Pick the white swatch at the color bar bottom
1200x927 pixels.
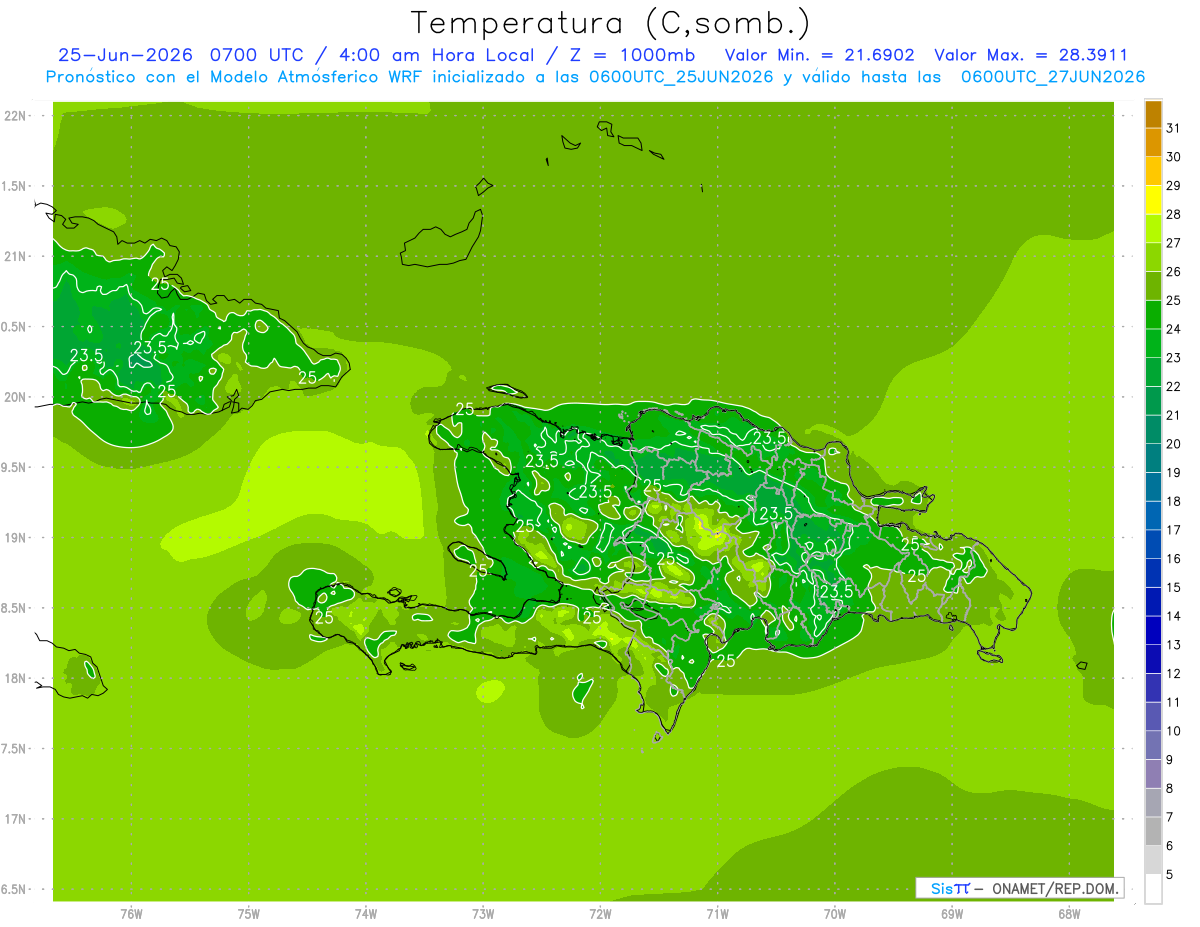1153,889
